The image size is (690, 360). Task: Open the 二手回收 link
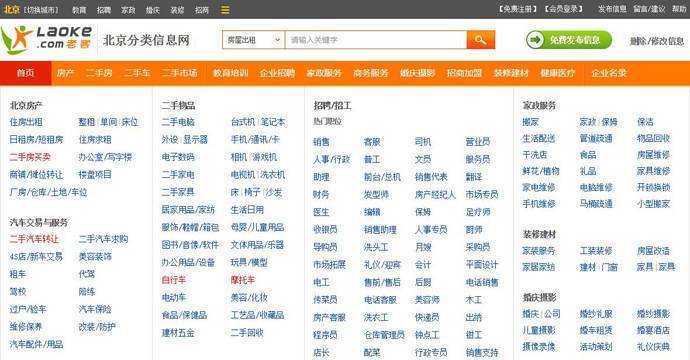[247, 333]
